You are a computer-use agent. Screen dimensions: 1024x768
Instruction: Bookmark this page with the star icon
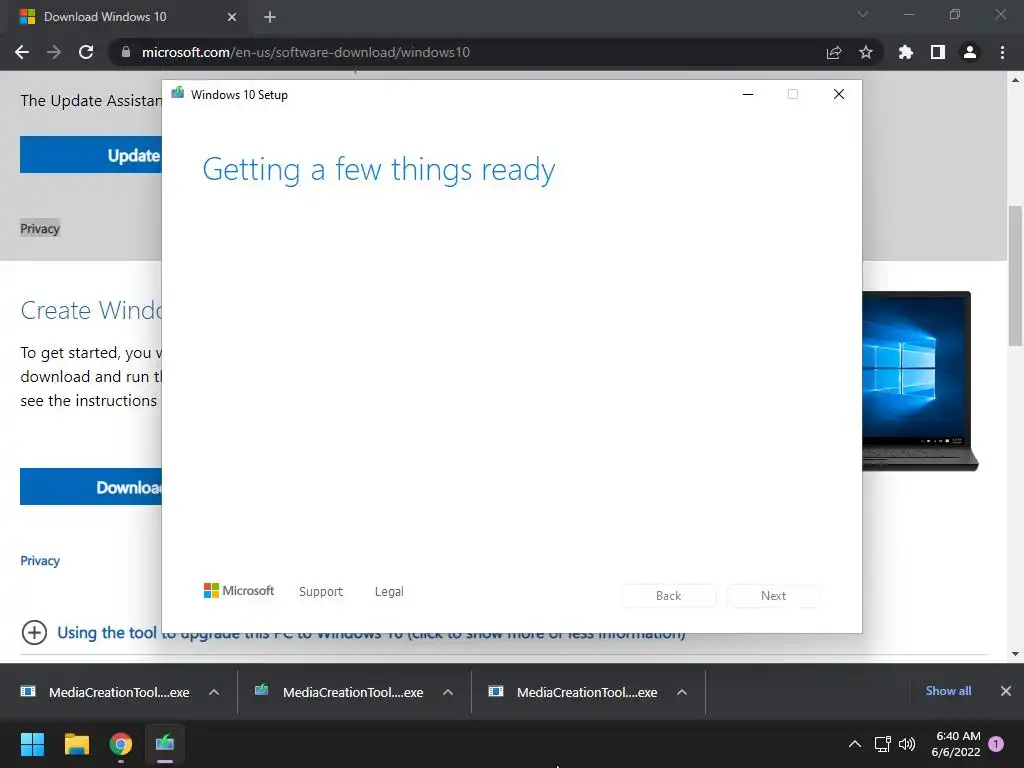click(x=866, y=52)
